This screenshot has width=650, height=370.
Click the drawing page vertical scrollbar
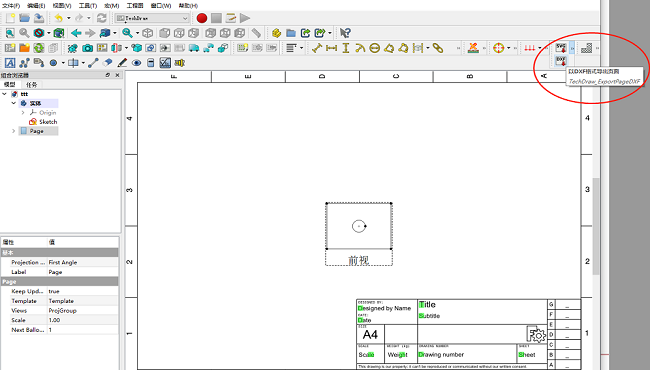[x=596, y=226]
